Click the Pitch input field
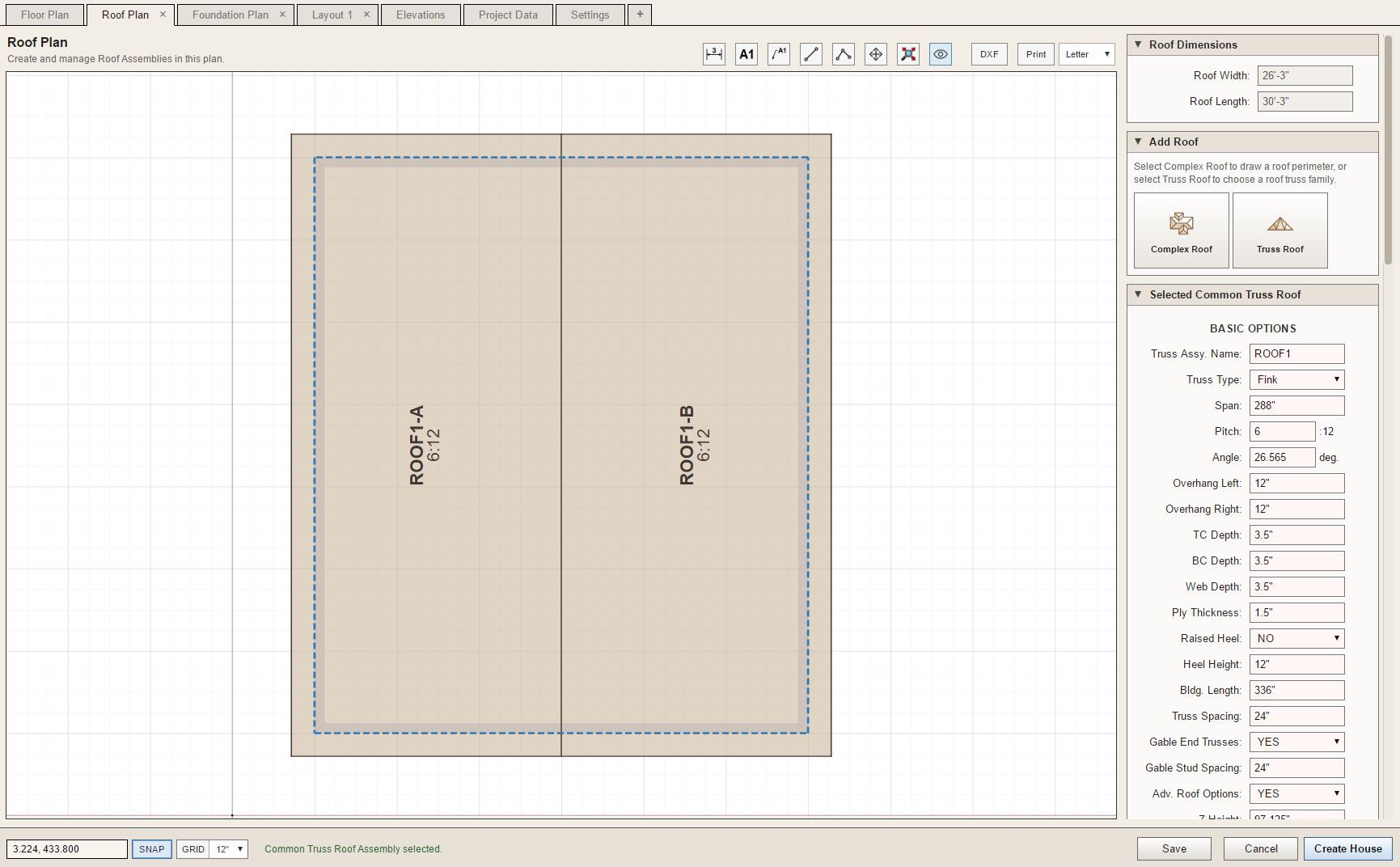 1283,431
